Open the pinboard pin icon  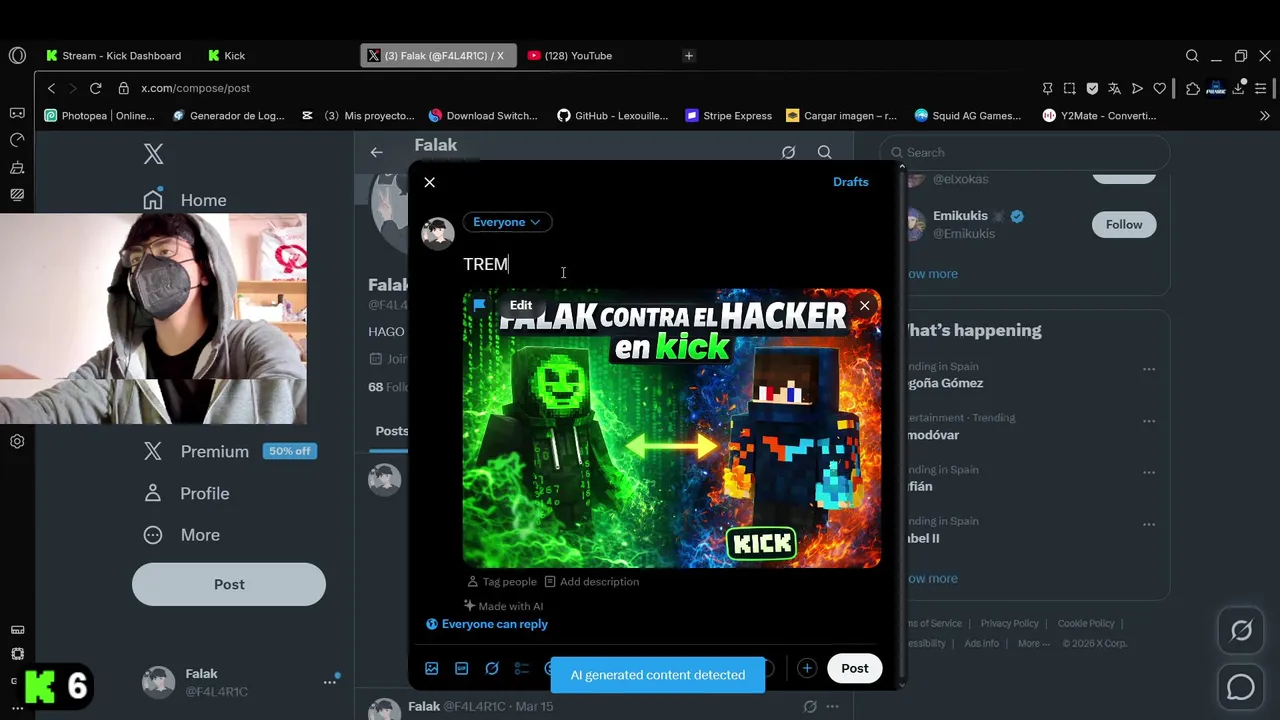pyautogui.click(x=1047, y=88)
